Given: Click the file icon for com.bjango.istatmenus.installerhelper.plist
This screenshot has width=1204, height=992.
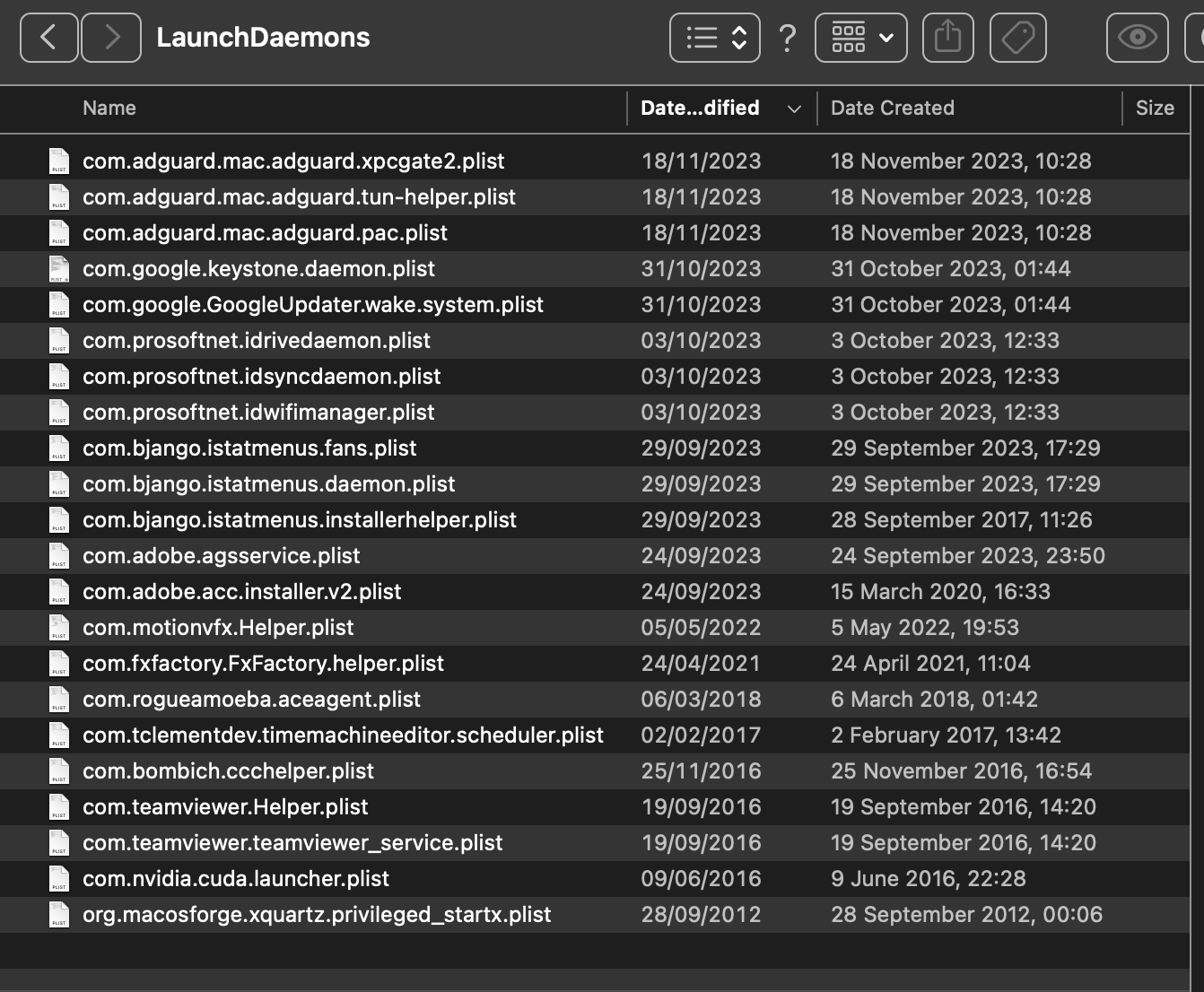Looking at the screenshot, I should click(59, 520).
